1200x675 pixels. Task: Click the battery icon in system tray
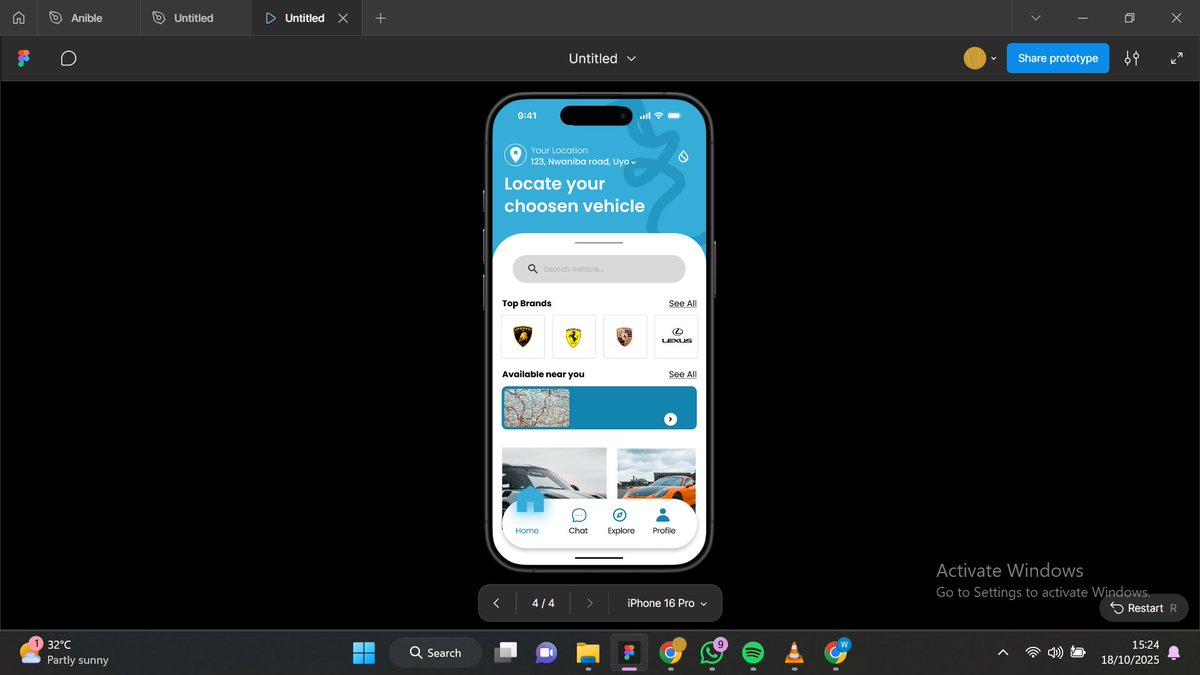pyautogui.click(x=1078, y=652)
